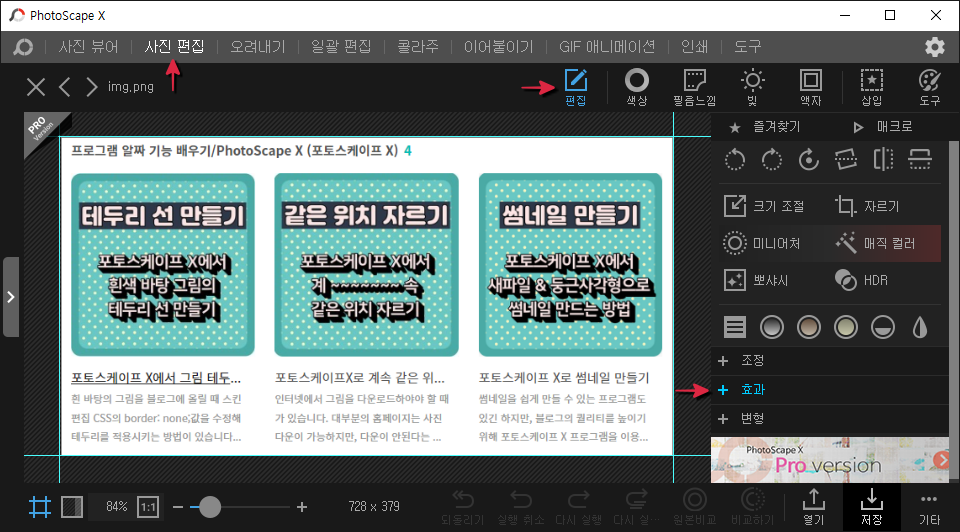
Task: Open 매크로 (Macro) tab
Action: click(x=883, y=127)
